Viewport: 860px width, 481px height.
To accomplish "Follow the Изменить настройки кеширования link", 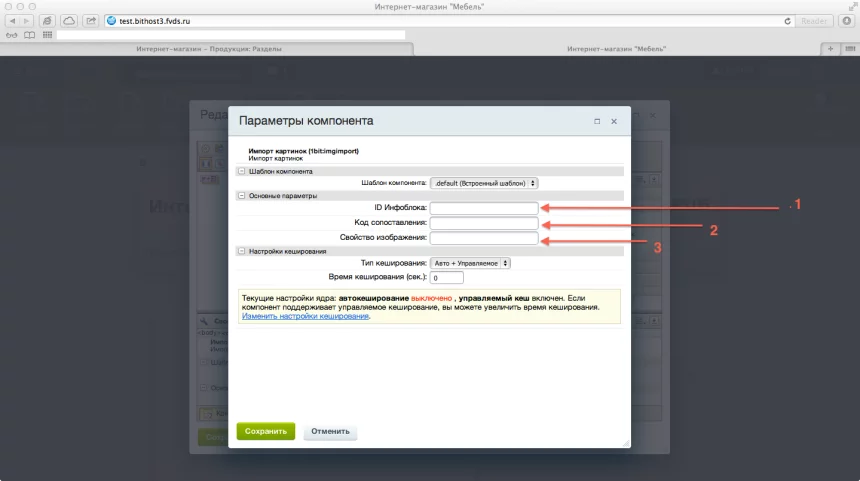I will click(305, 316).
